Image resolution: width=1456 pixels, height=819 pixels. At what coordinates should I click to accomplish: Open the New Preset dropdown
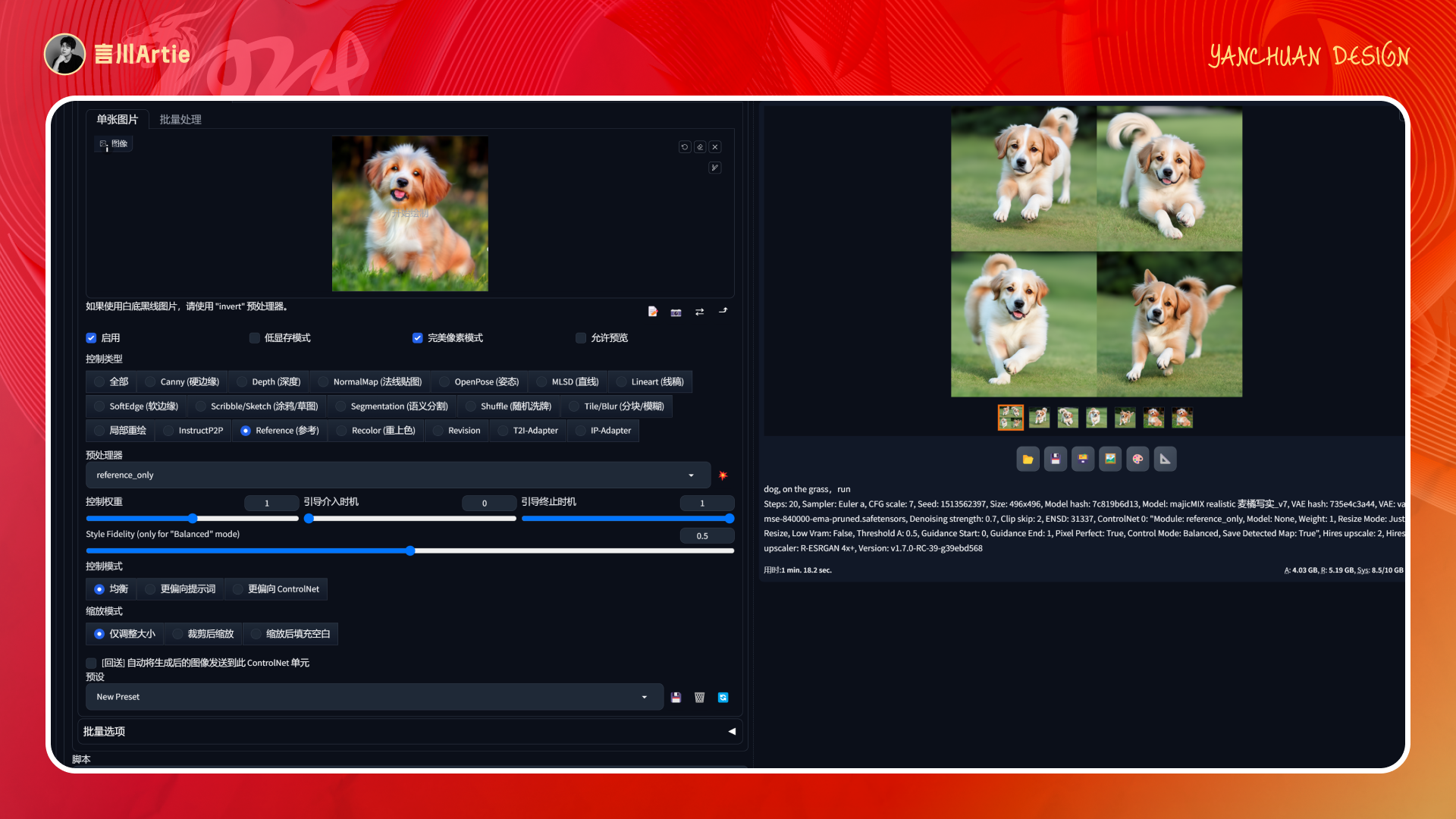[373, 697]
